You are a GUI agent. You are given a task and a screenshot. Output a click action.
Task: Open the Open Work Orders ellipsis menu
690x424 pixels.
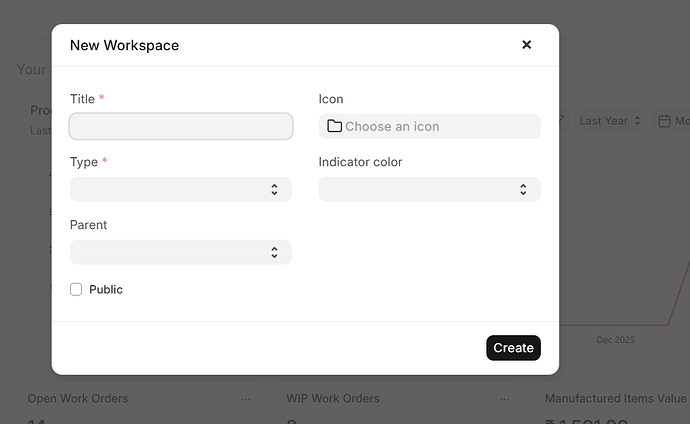pyautogui.click(x=246, y=399)
